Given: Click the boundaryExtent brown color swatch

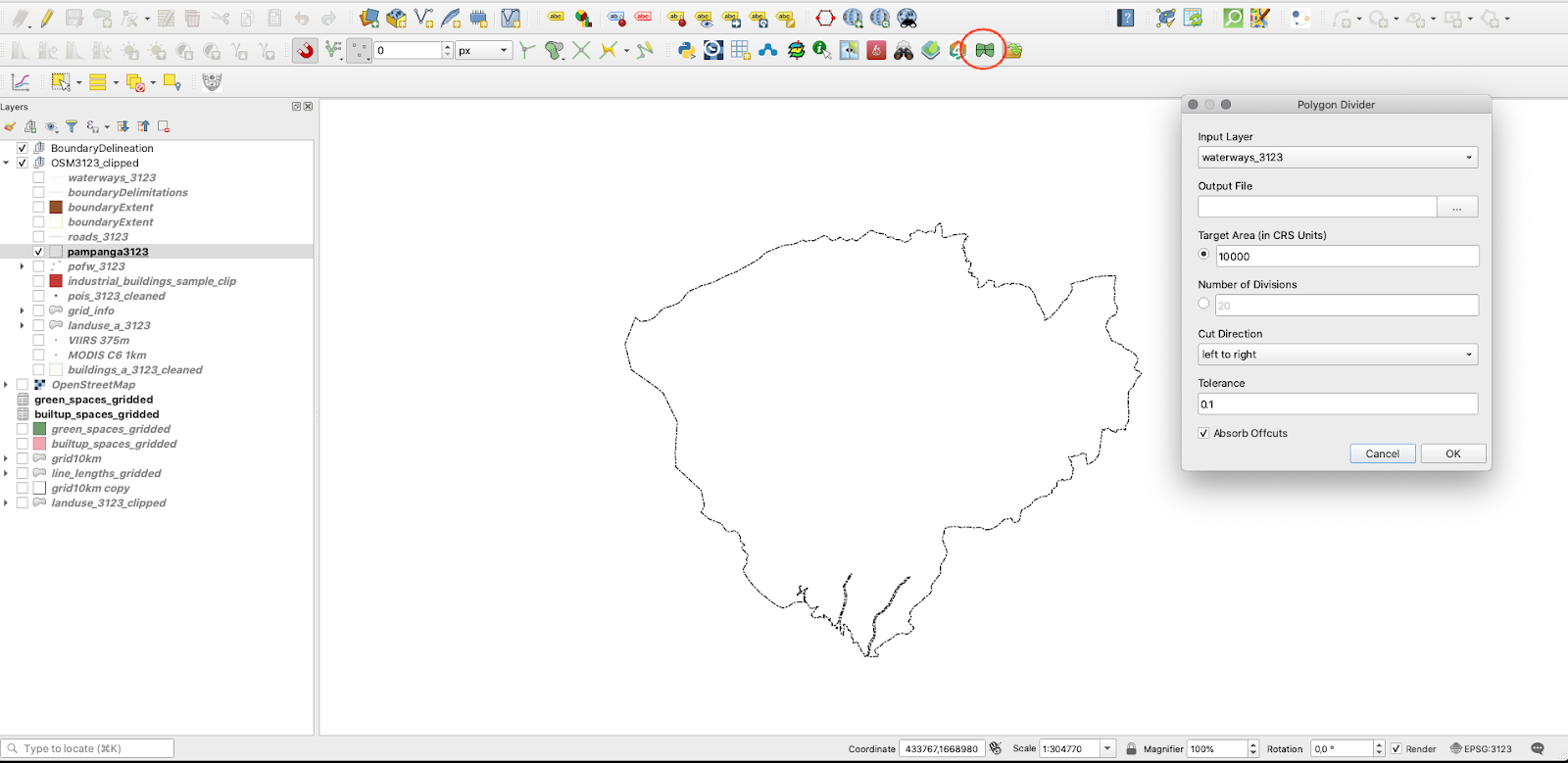Looking at the screenshot, I should (56, 208).
